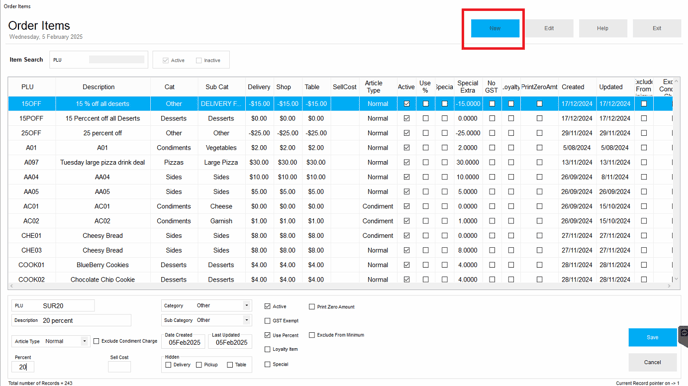Click the Last Updated field

point(231,343)
